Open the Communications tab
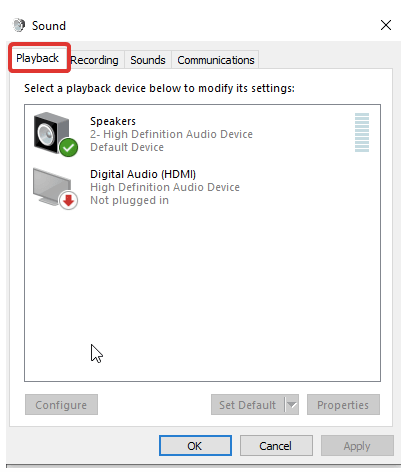Viewport: 402px width, 472px height. tap(216, 60)
